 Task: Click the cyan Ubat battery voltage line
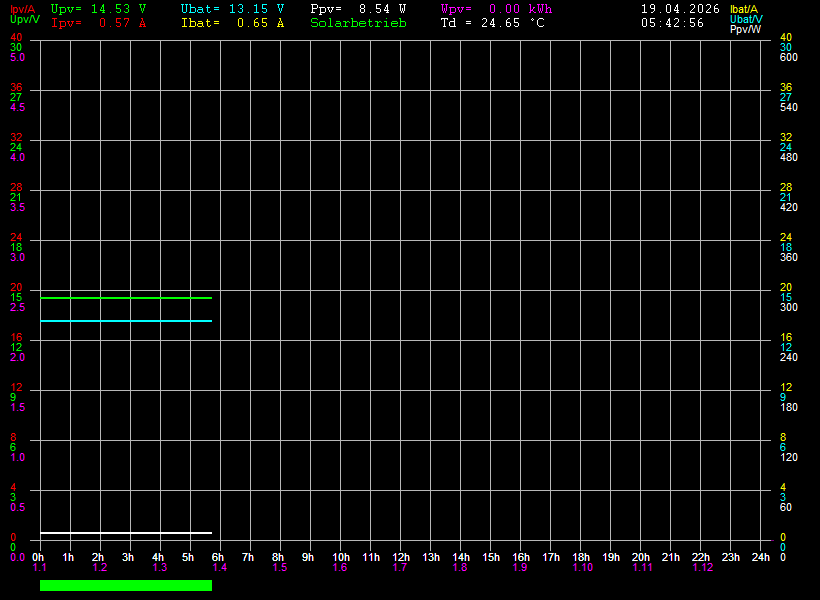click(x=125, y=321)
